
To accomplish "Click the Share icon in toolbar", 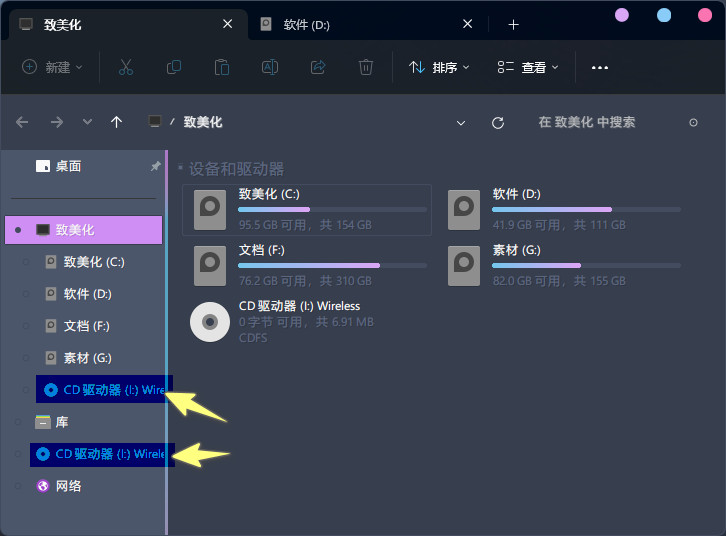I will [318, 67].
